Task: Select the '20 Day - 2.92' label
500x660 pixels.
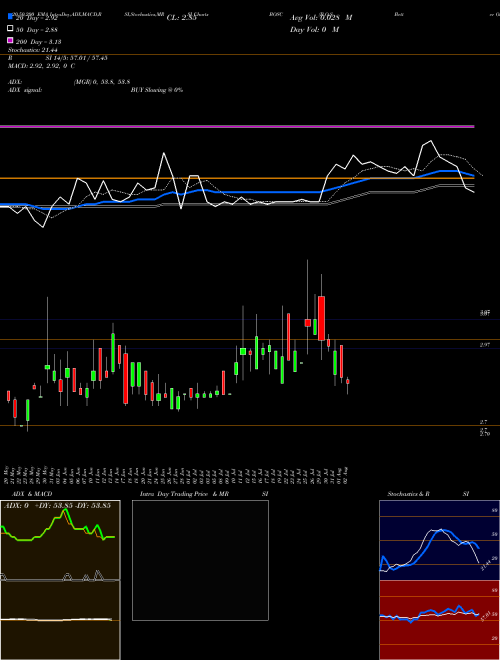Action: pos(37,18)
